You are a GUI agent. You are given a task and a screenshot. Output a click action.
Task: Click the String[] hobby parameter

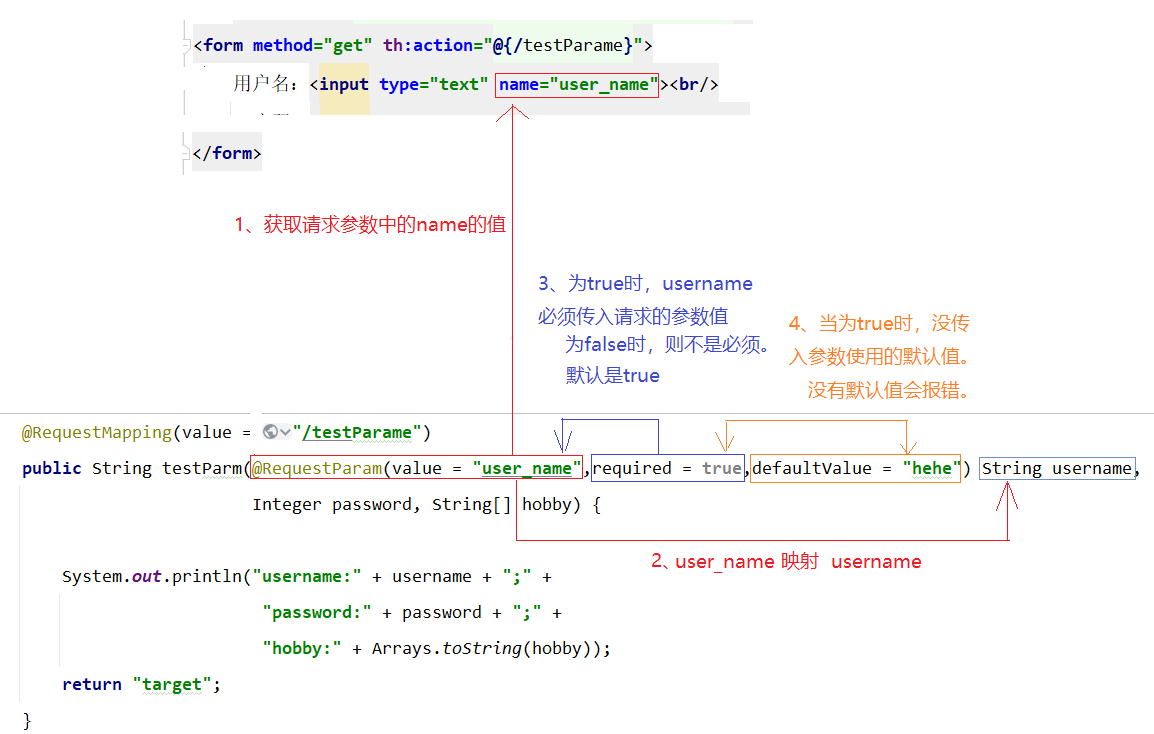pyautogui.click(x=502, y=505)
